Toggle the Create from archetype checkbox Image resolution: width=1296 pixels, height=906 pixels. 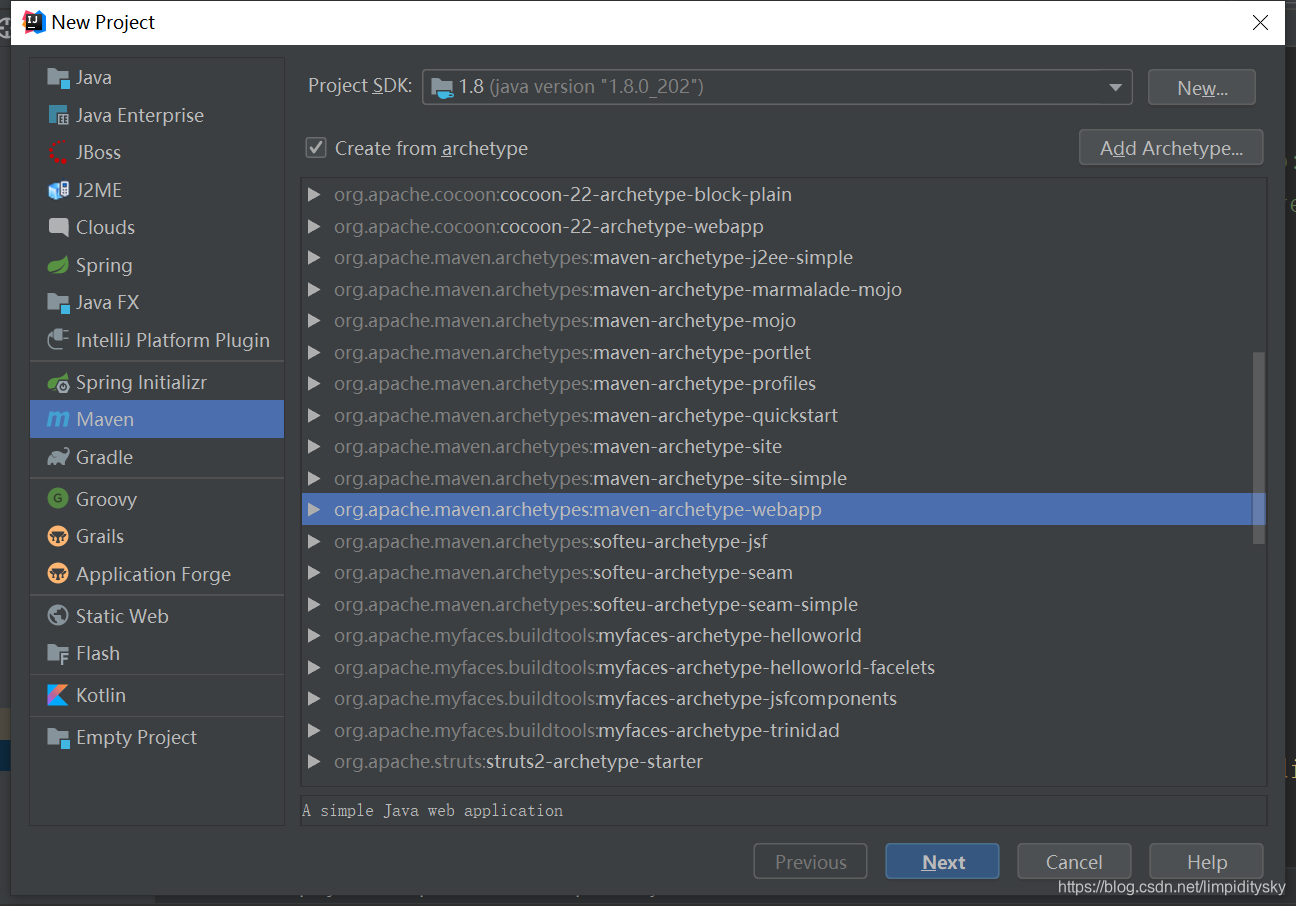[316, 148]
